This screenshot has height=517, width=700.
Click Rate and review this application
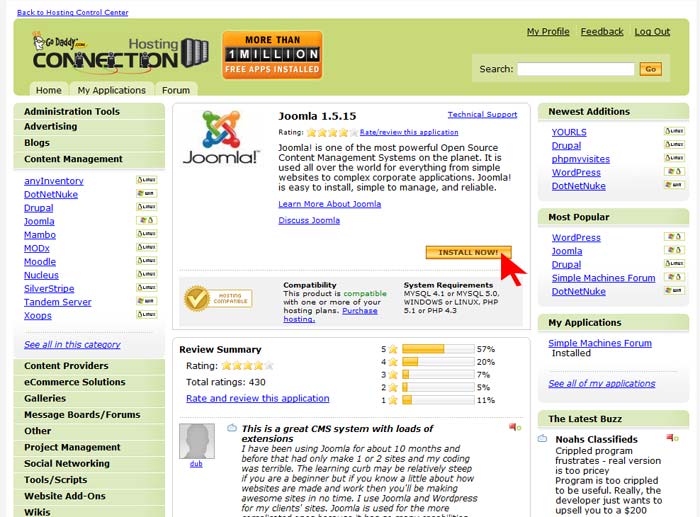[258, 398]
